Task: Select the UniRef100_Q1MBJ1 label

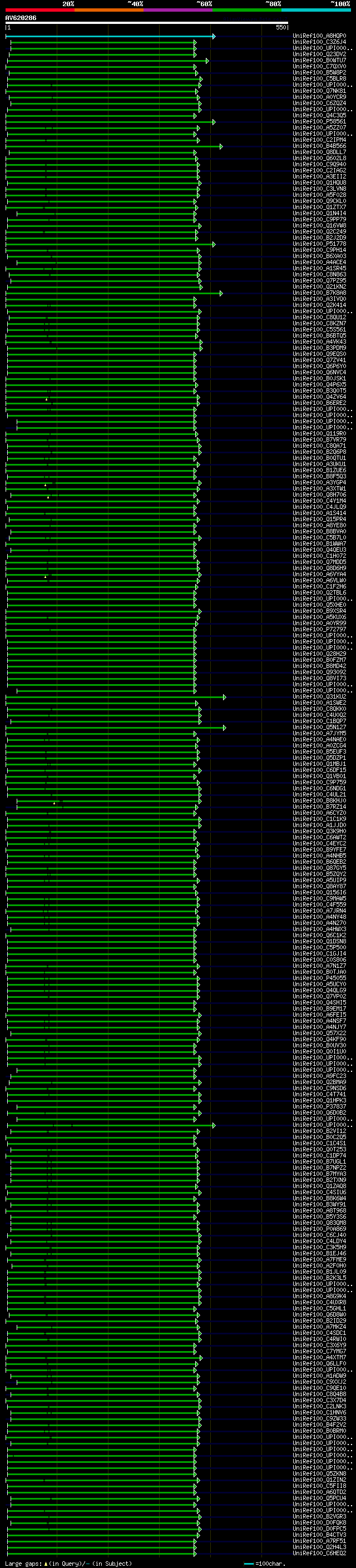Action: (x=319, y=764)
